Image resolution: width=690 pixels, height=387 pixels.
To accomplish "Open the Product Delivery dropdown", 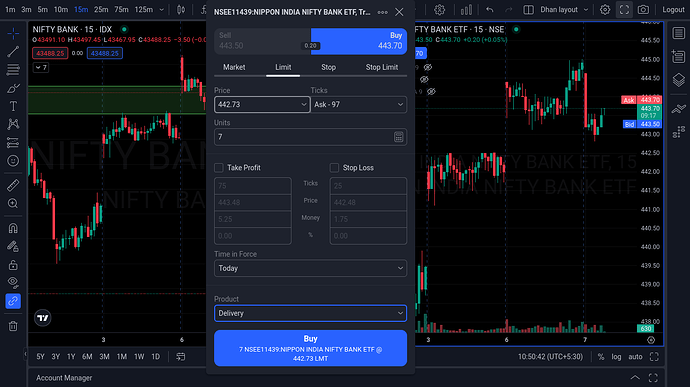I will (x=310, y=313).
